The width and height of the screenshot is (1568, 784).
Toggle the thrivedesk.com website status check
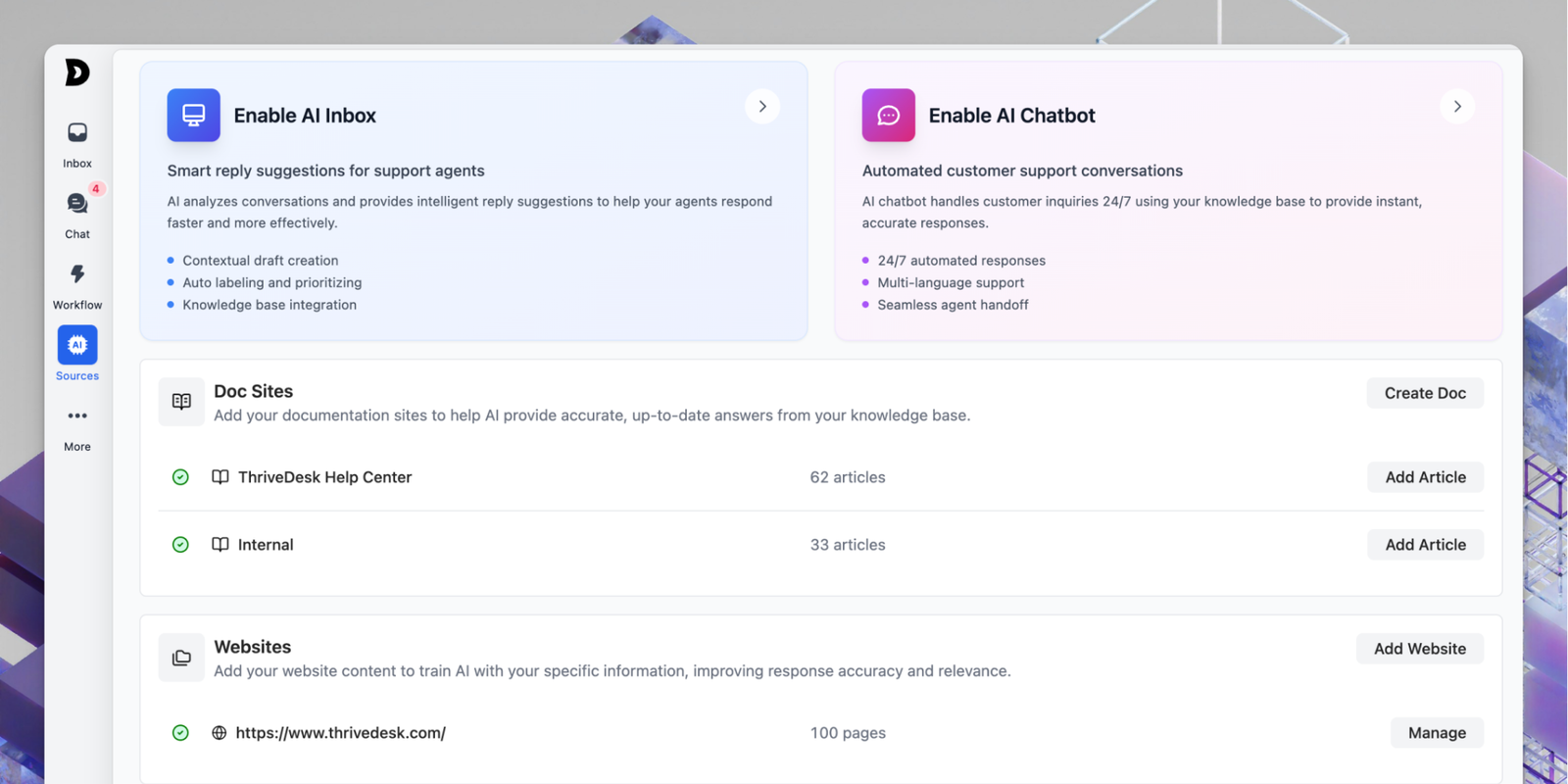click(180, 733)
